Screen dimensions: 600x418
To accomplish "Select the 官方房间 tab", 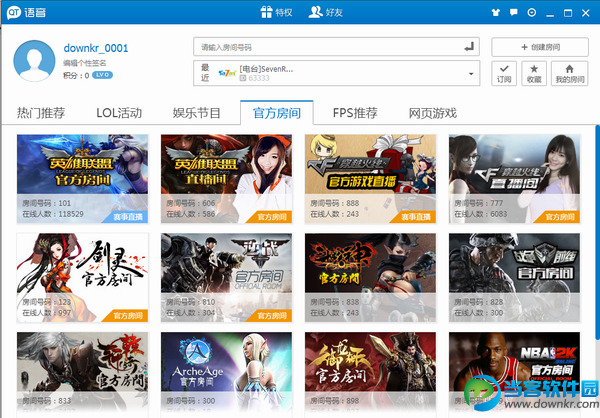I will [277, 113].
